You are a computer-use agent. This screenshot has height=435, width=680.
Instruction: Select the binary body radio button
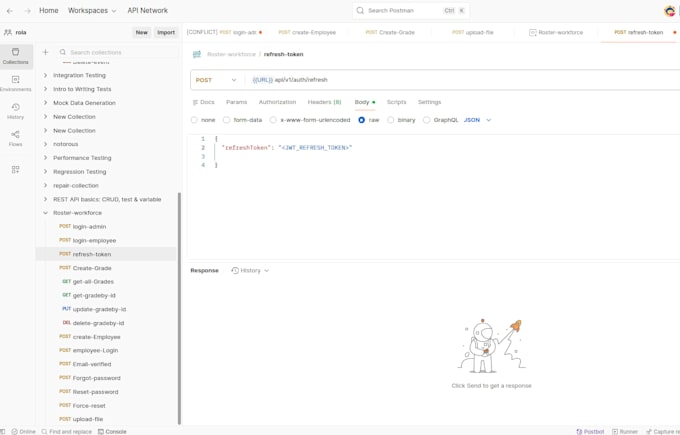click(x=391, y=120)
